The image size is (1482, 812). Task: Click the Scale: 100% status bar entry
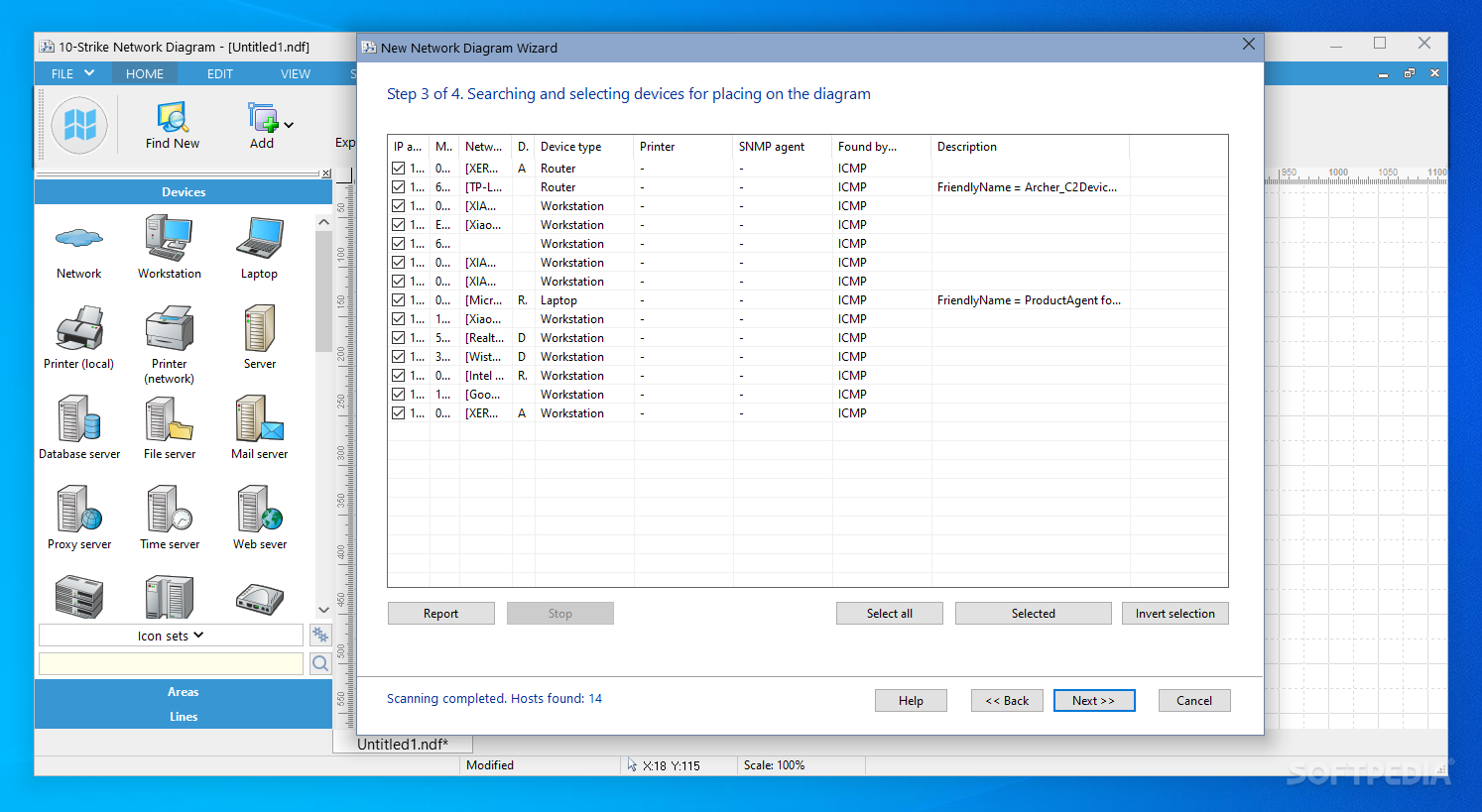(x=775, y=765)
